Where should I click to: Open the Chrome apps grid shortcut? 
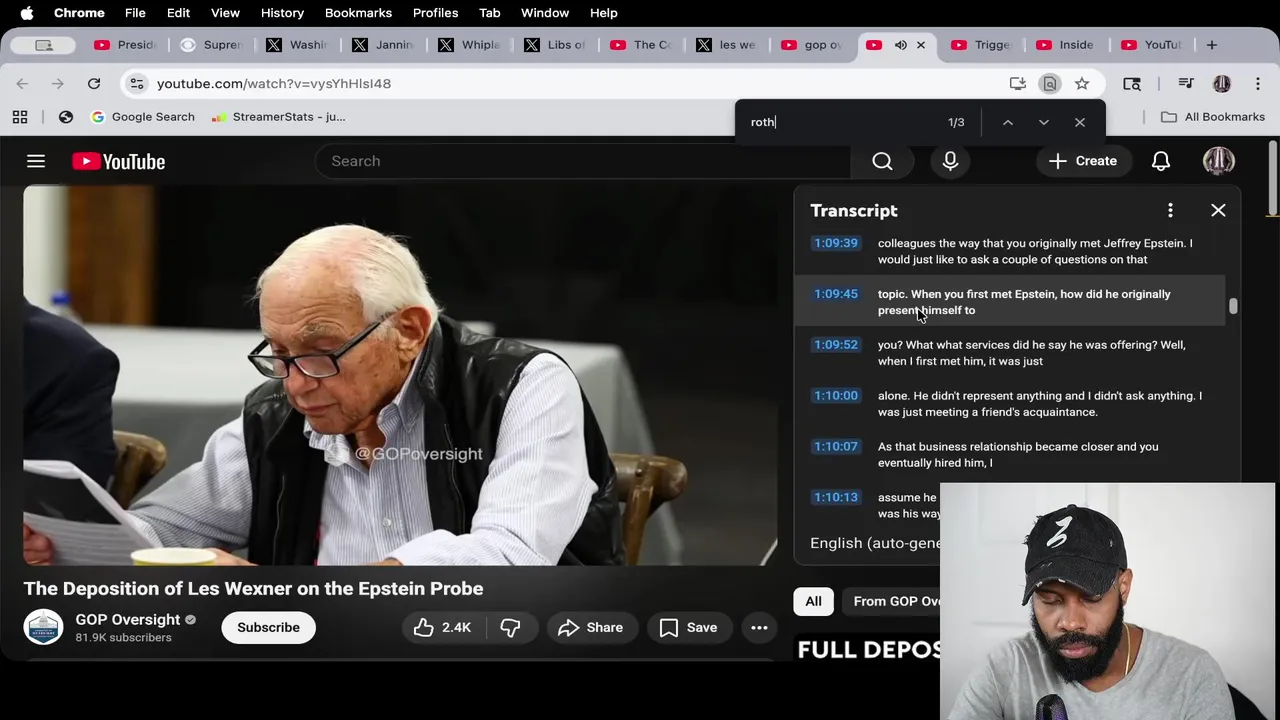[x=20, y=117]
